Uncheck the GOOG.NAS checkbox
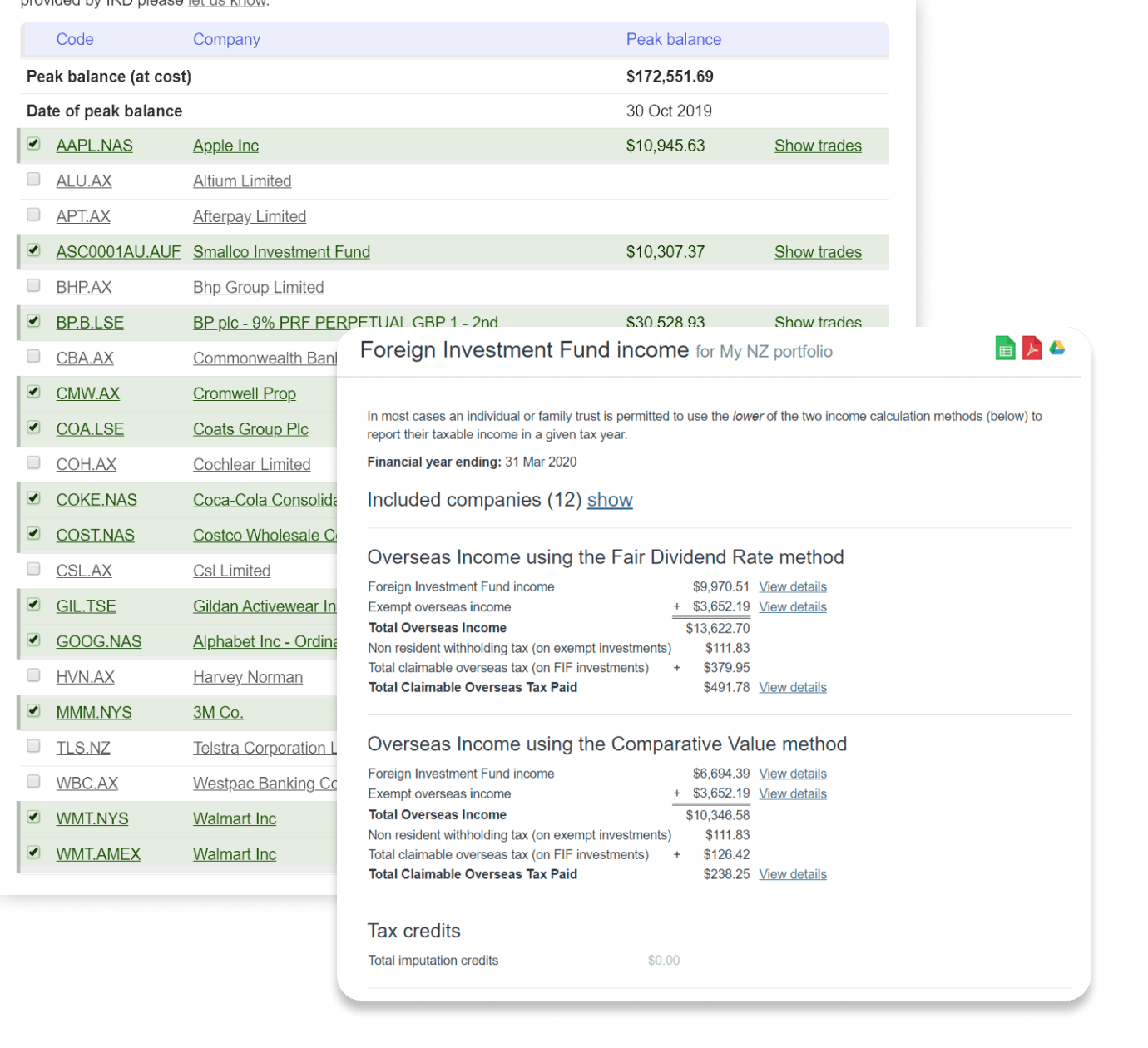1148x1048 pixels. pyautogui.click(x=33, y=640)
